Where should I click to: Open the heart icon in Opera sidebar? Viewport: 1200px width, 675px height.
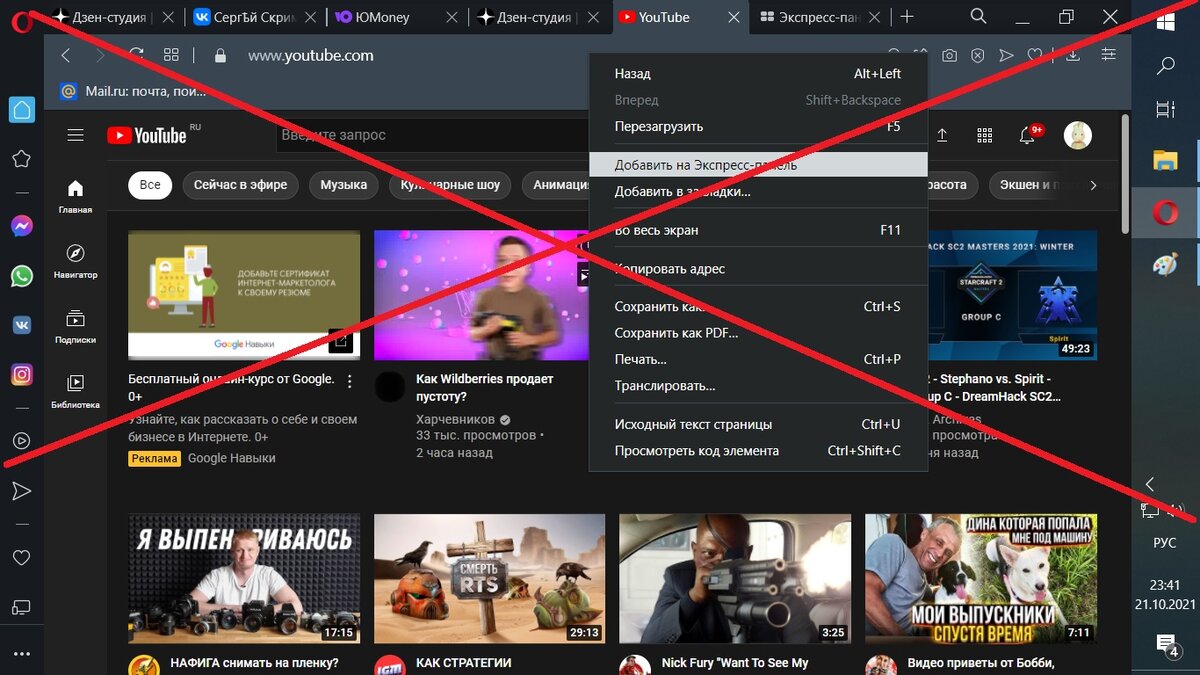click(21, 558)
